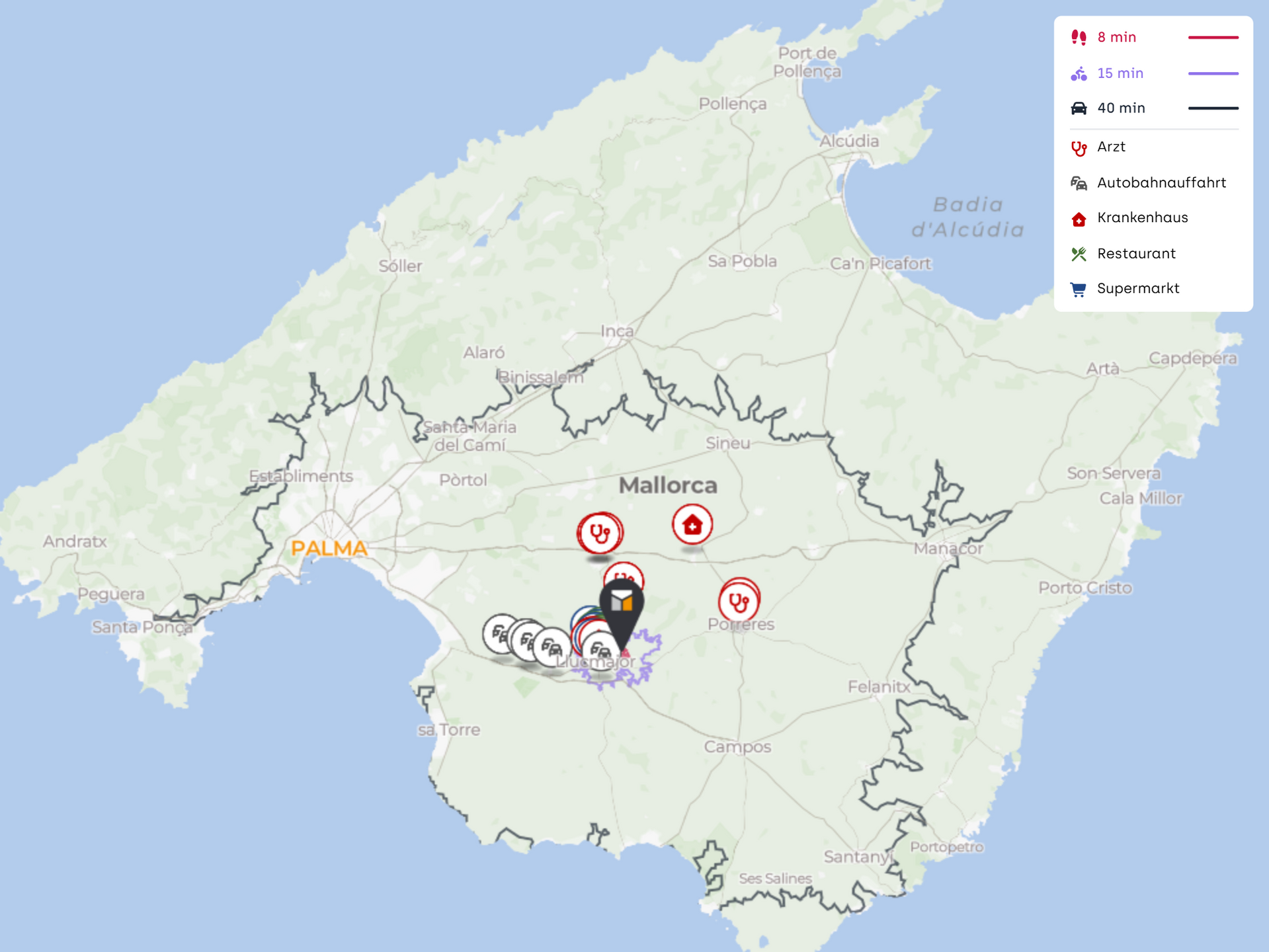The width and height of the screenshot is (1269, 952).
Task: Click the leftmost highway on-ramp marker
Action: 501,634
